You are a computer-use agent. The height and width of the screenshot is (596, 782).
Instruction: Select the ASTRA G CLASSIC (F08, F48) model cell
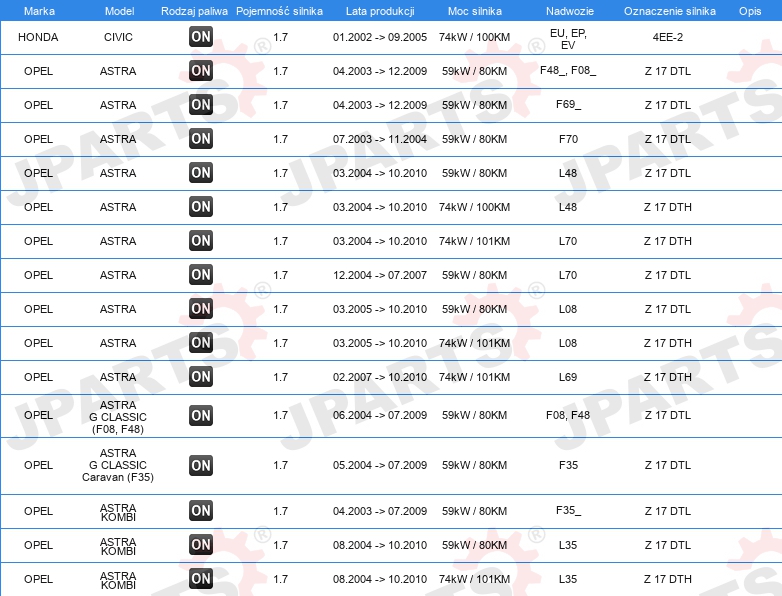[x=118, y=417]
